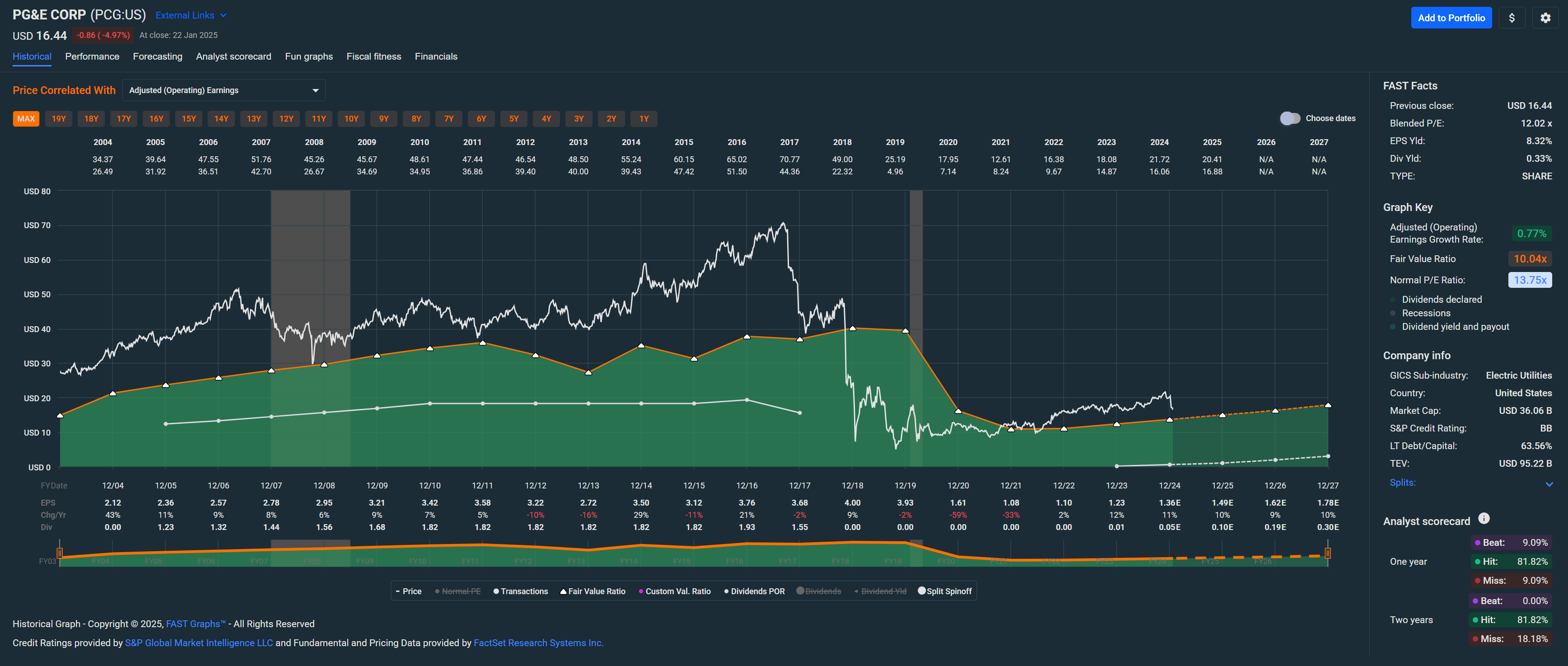The height and width of the screenshot is (666, 1568).
Task: Select the 3Y time range
Action: pyautogui.click(x=579, y=119)
